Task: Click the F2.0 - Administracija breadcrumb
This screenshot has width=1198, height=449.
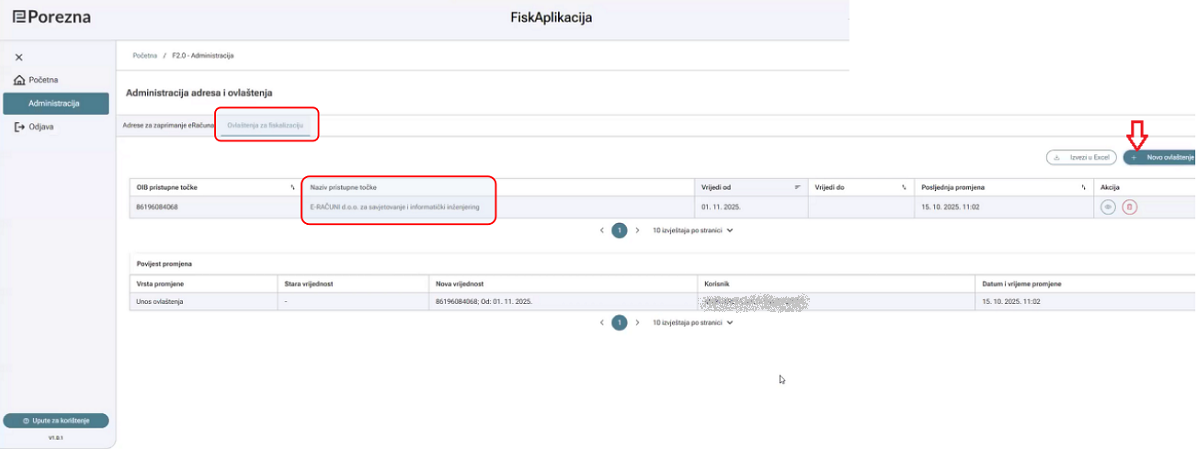Action: click(203, 56)
